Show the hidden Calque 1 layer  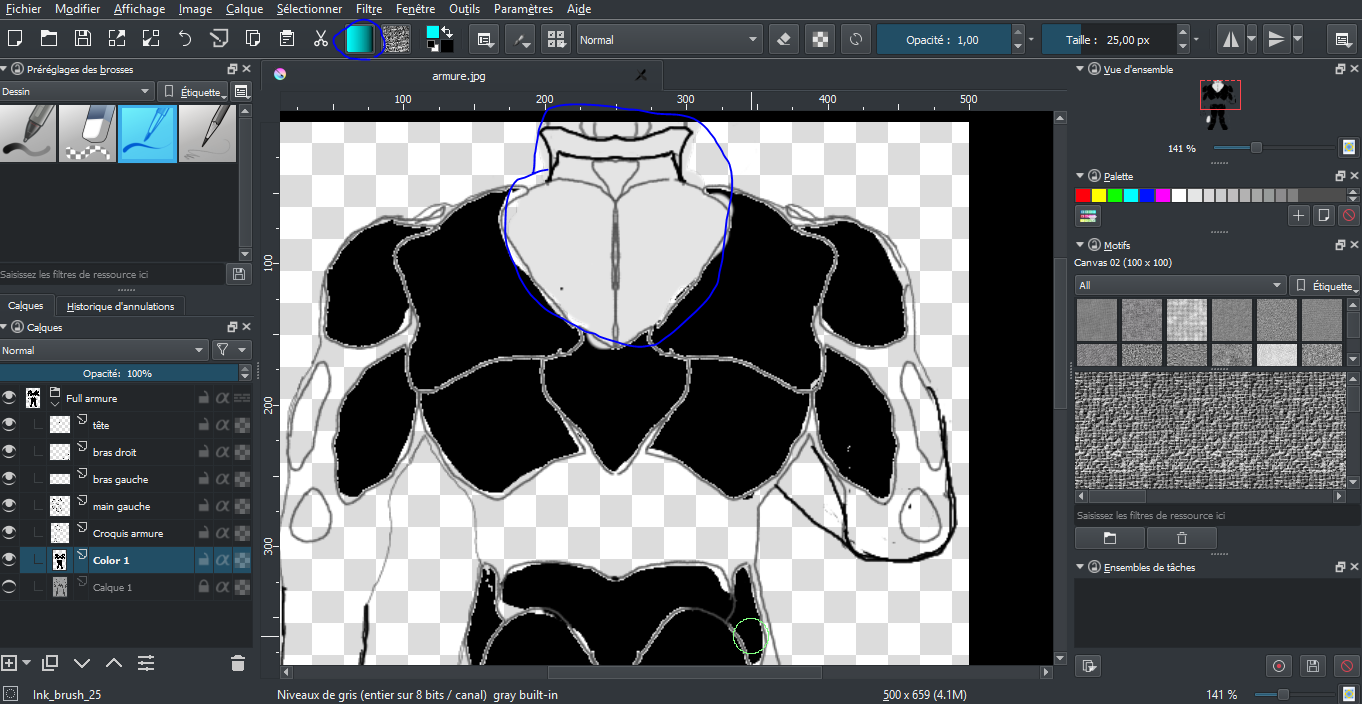(10, 587)
